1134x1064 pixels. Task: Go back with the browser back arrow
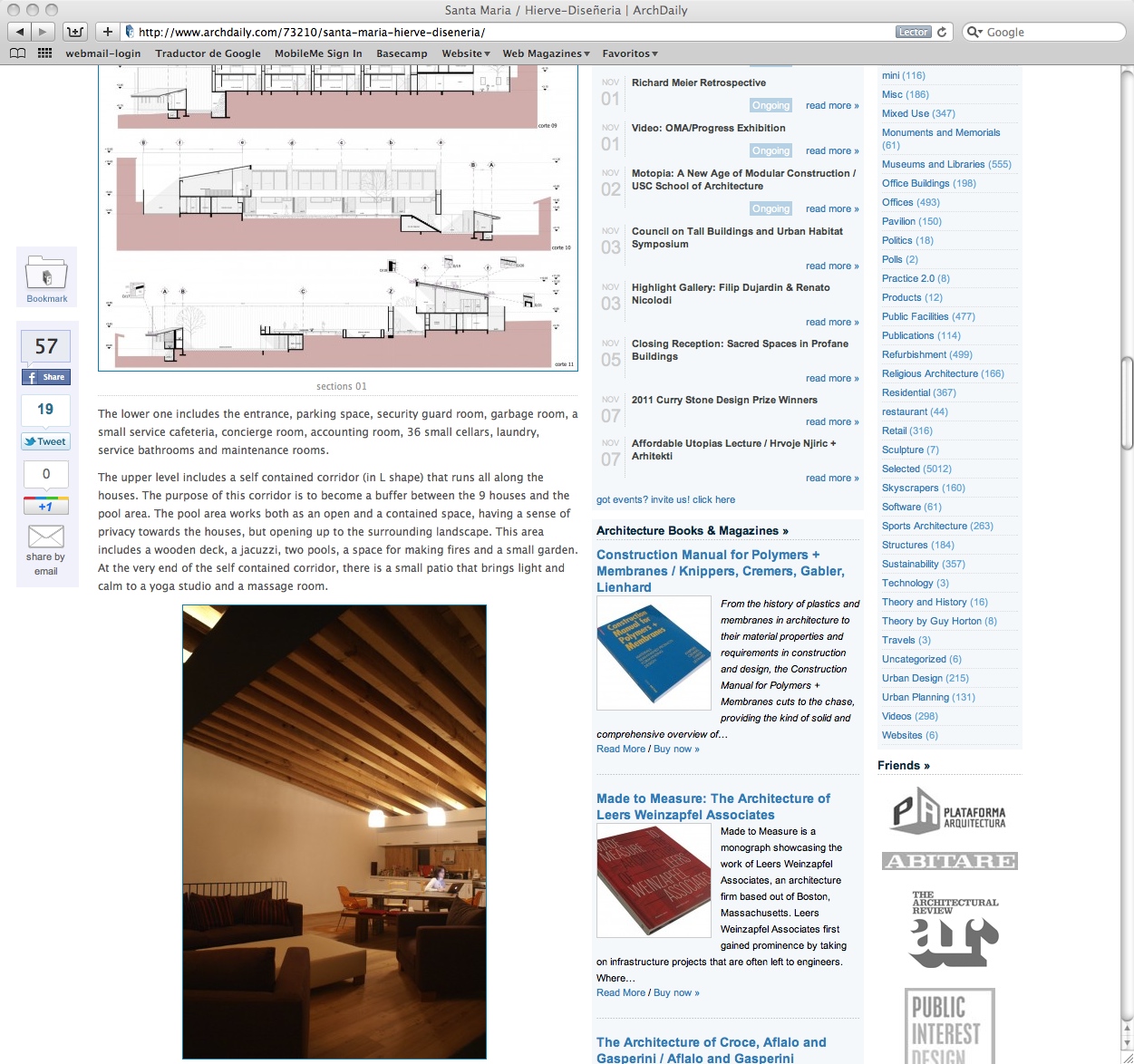point(19,32)
